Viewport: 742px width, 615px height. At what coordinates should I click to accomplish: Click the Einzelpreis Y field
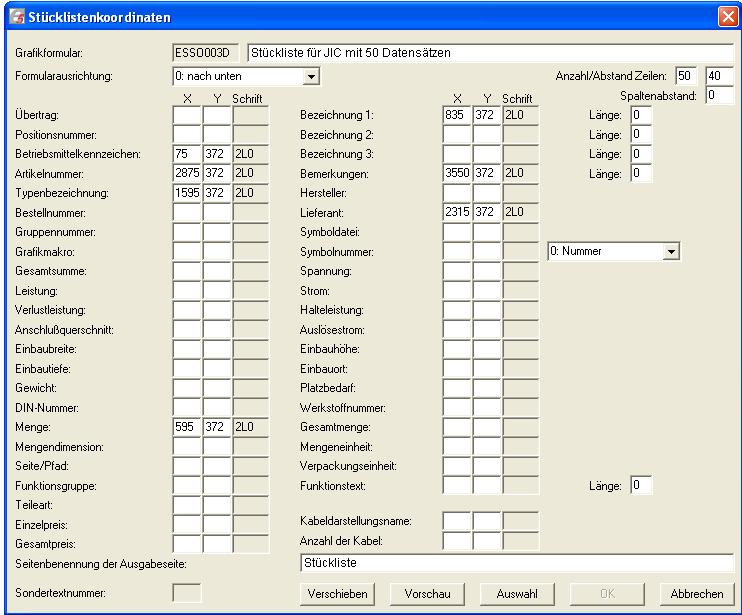[x=217, y=525]
